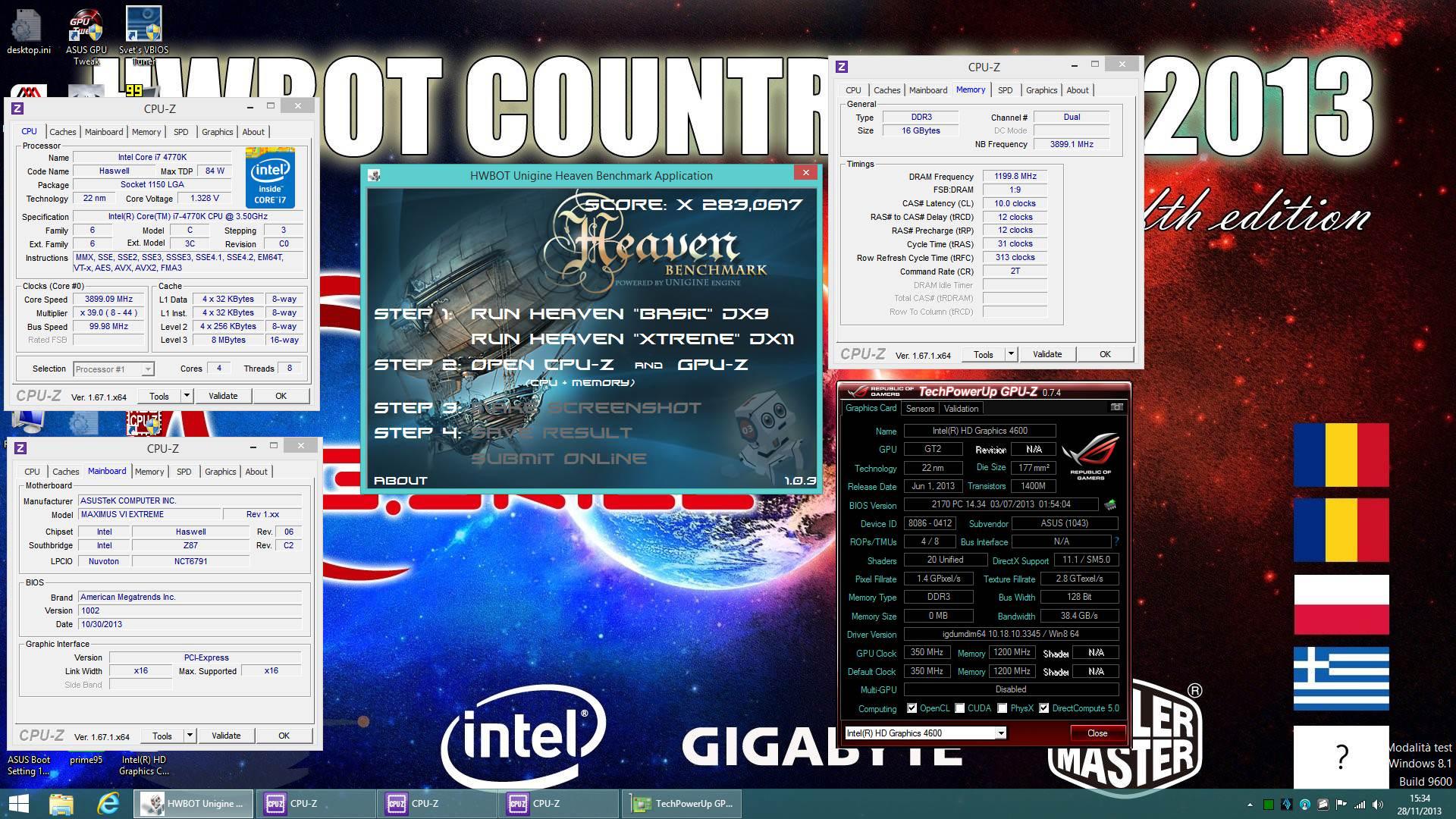The image size is (1456, 819).
Task: Click the grey graphics tray icon
Action: (1323, 805)
